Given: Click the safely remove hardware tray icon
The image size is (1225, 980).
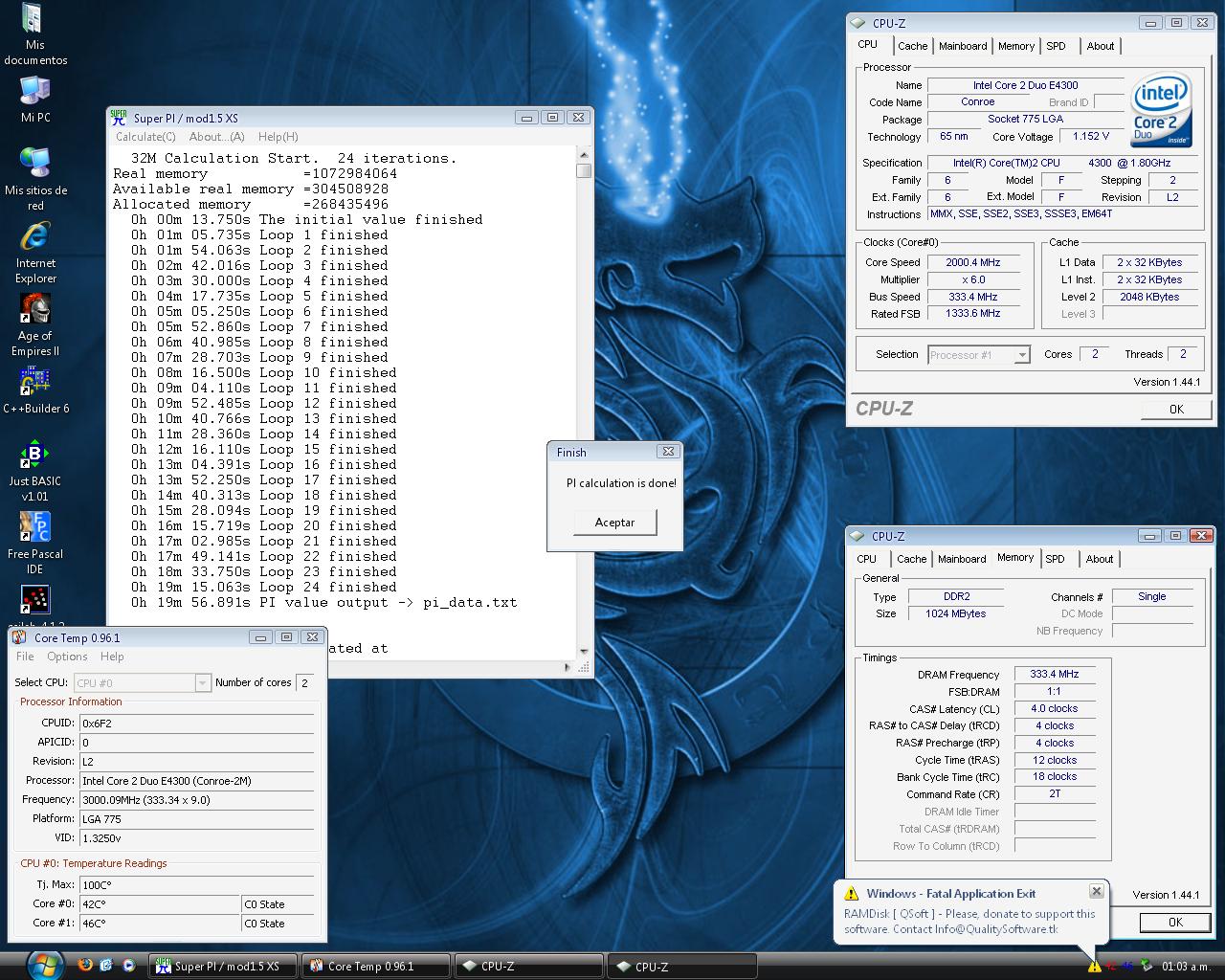Looking at the screenshot, I should (x=1146, y=965).
